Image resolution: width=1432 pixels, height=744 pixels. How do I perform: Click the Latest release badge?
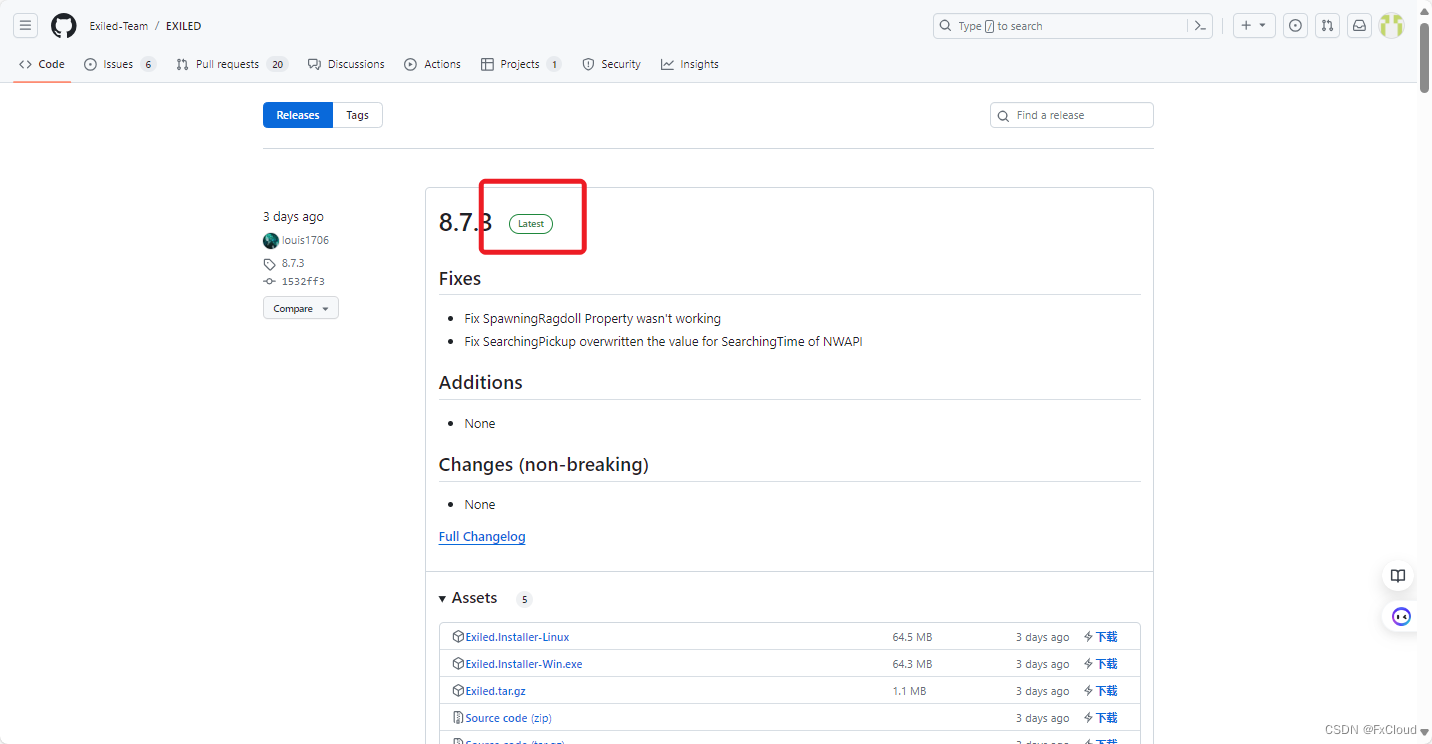coord(531,224)
